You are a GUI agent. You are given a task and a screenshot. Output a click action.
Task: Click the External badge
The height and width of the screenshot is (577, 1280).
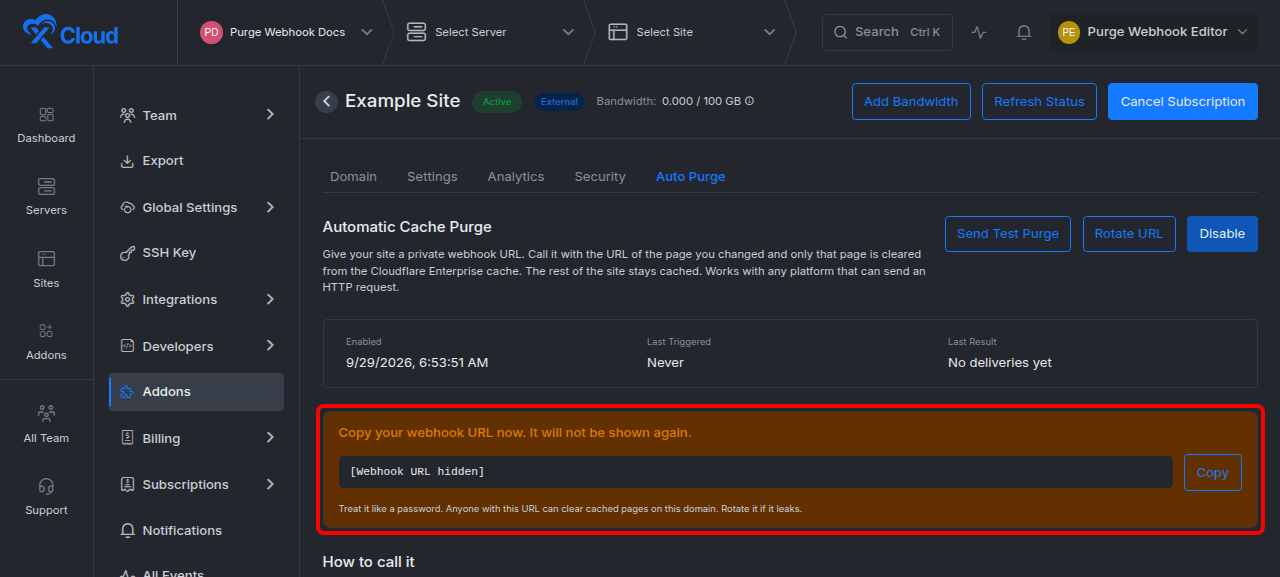[559, 101]
